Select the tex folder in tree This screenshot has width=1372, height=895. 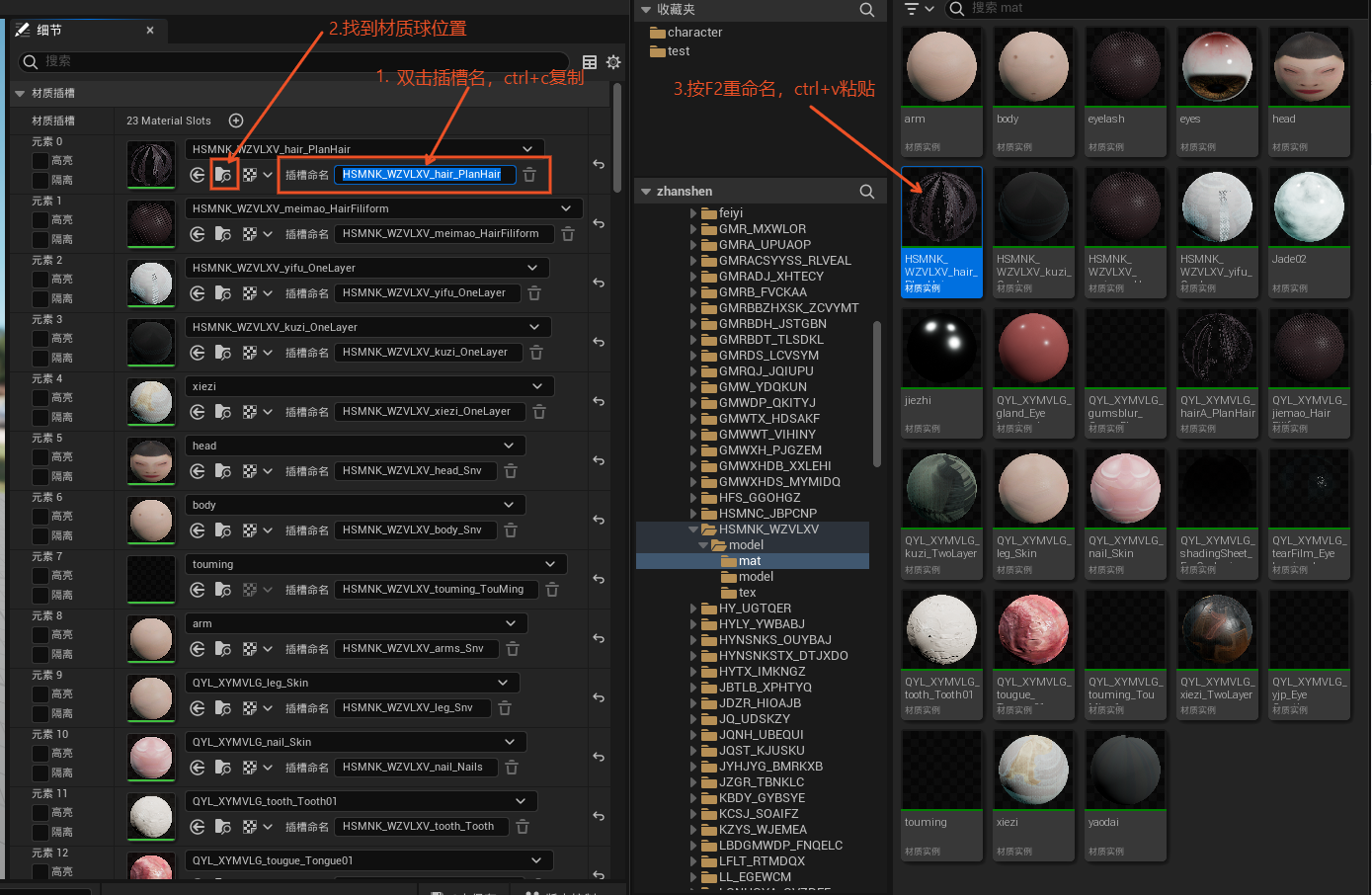pos(747,593)
